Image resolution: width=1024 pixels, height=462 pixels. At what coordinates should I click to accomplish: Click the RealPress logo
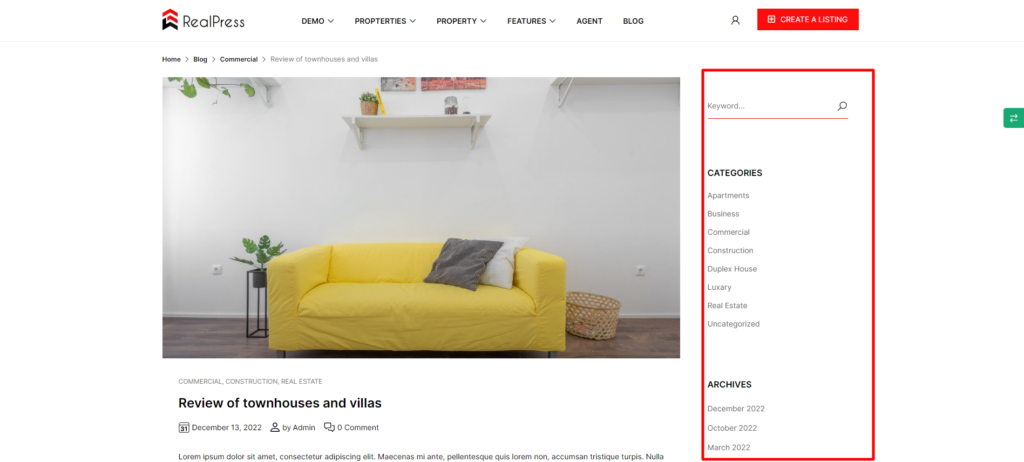click(203, 20)
